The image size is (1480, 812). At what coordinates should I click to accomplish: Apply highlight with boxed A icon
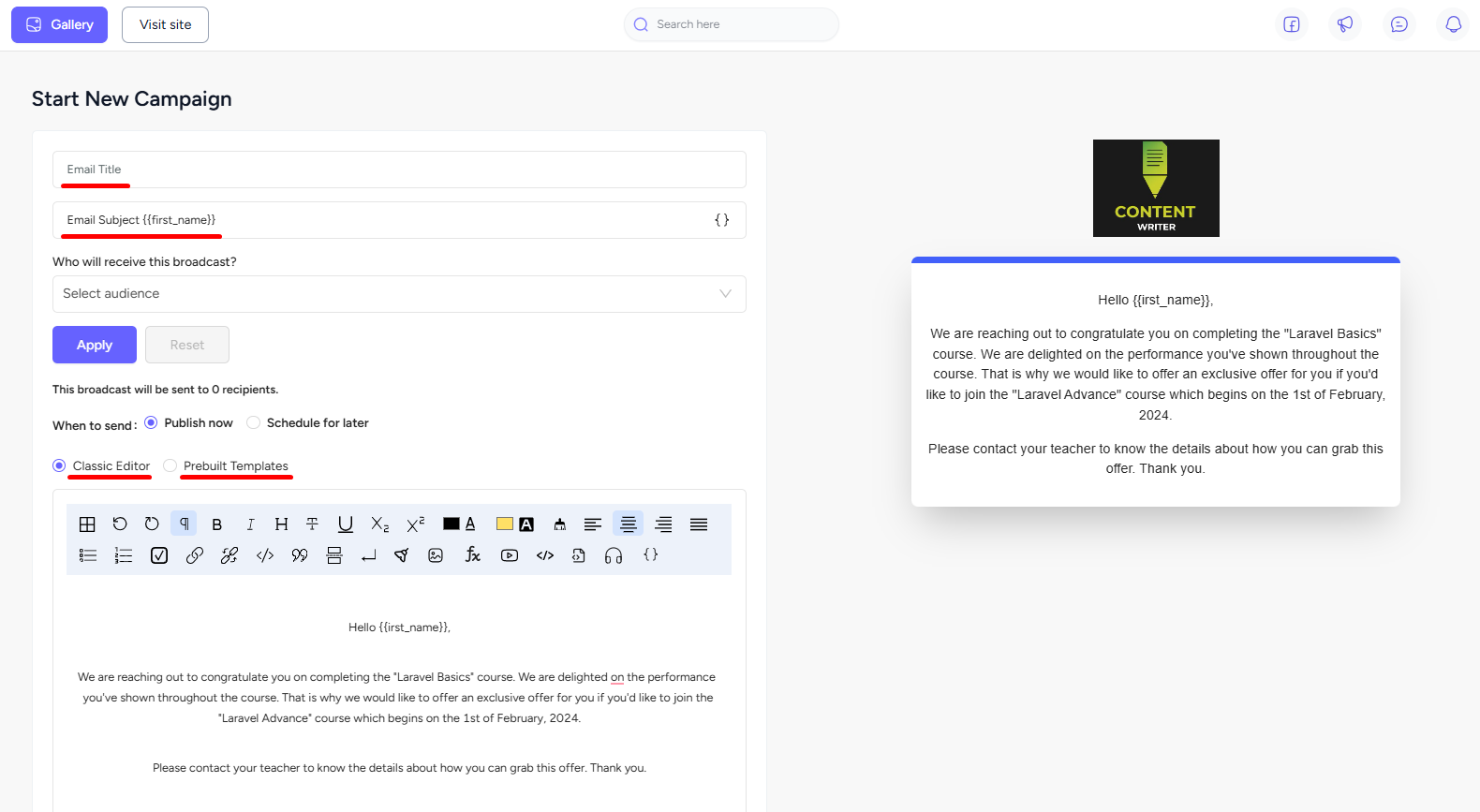(x=526, y=524)
